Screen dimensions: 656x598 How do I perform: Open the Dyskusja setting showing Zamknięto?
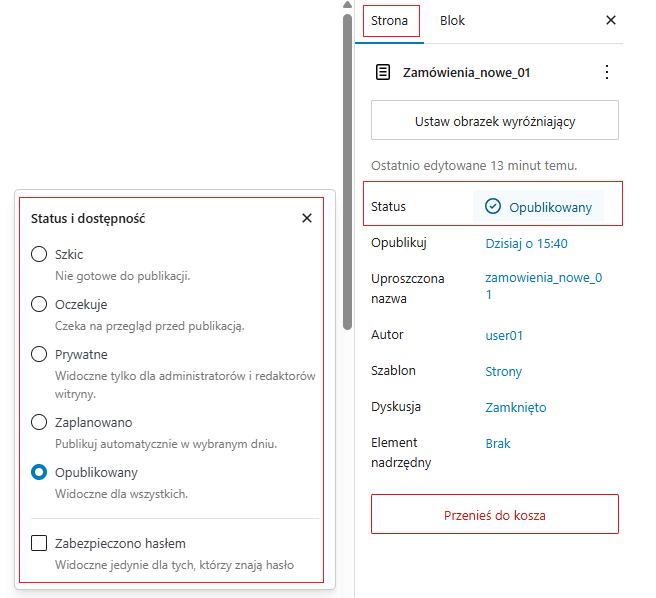[x=515, y=407]
